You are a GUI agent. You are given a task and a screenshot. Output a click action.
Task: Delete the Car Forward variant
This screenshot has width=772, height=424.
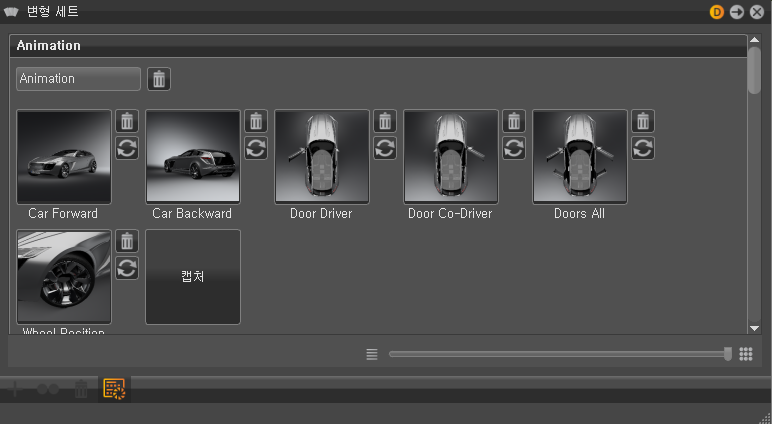click(127, 121)
